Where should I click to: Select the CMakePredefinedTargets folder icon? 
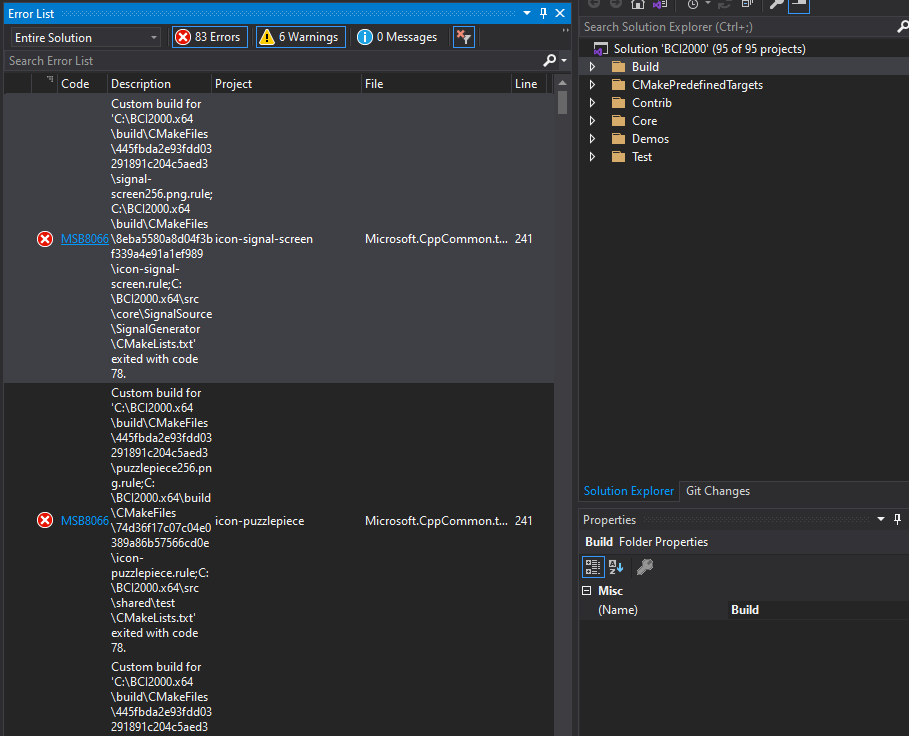(619, 85)
